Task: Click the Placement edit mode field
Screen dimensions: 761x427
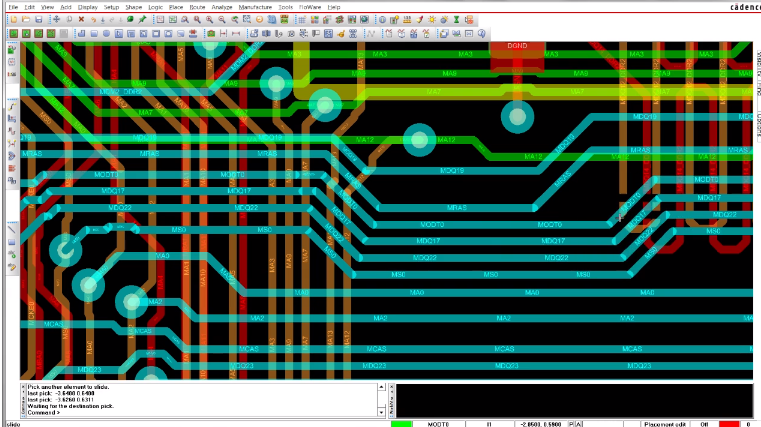Action: pos(665,424)
